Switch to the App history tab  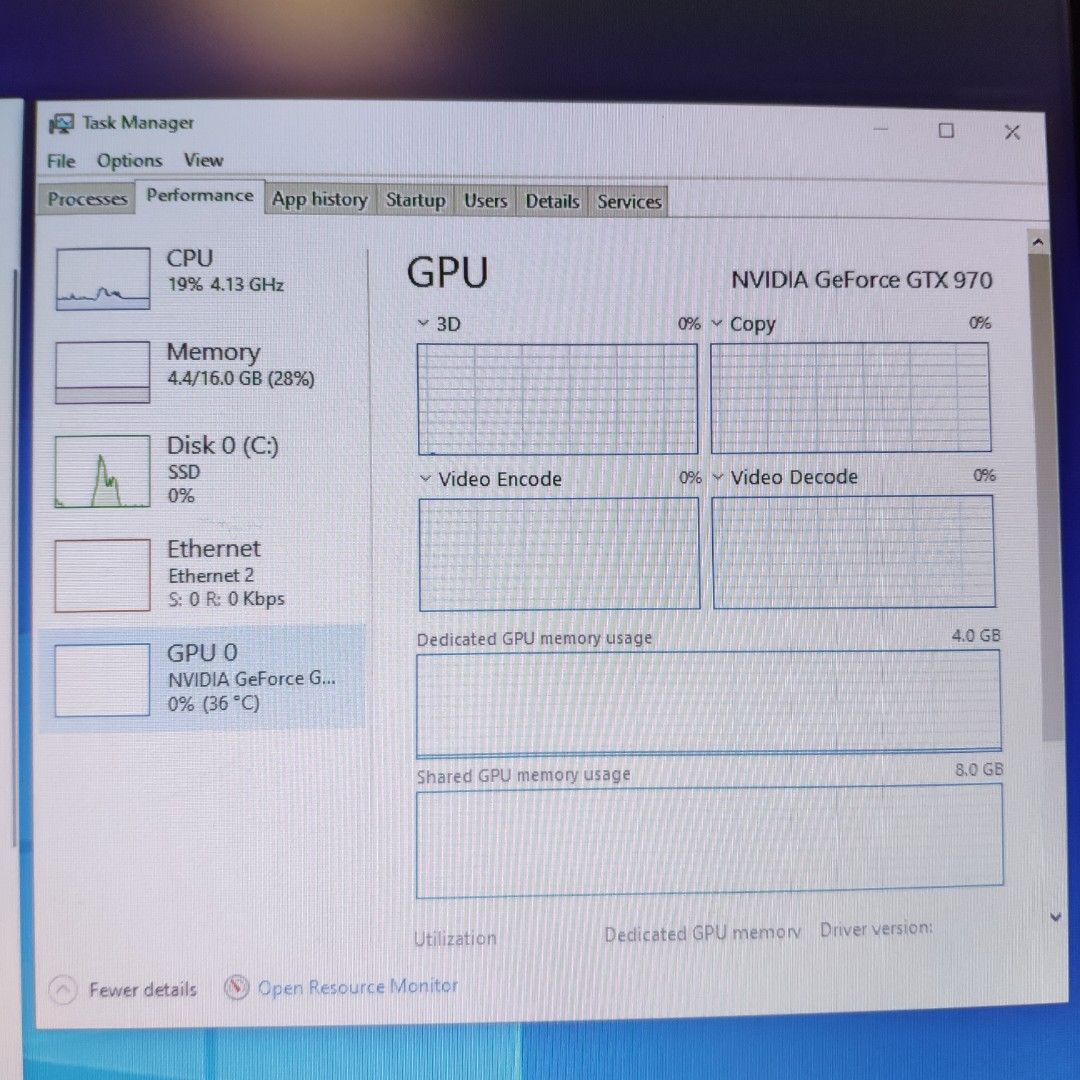[319, 200]
